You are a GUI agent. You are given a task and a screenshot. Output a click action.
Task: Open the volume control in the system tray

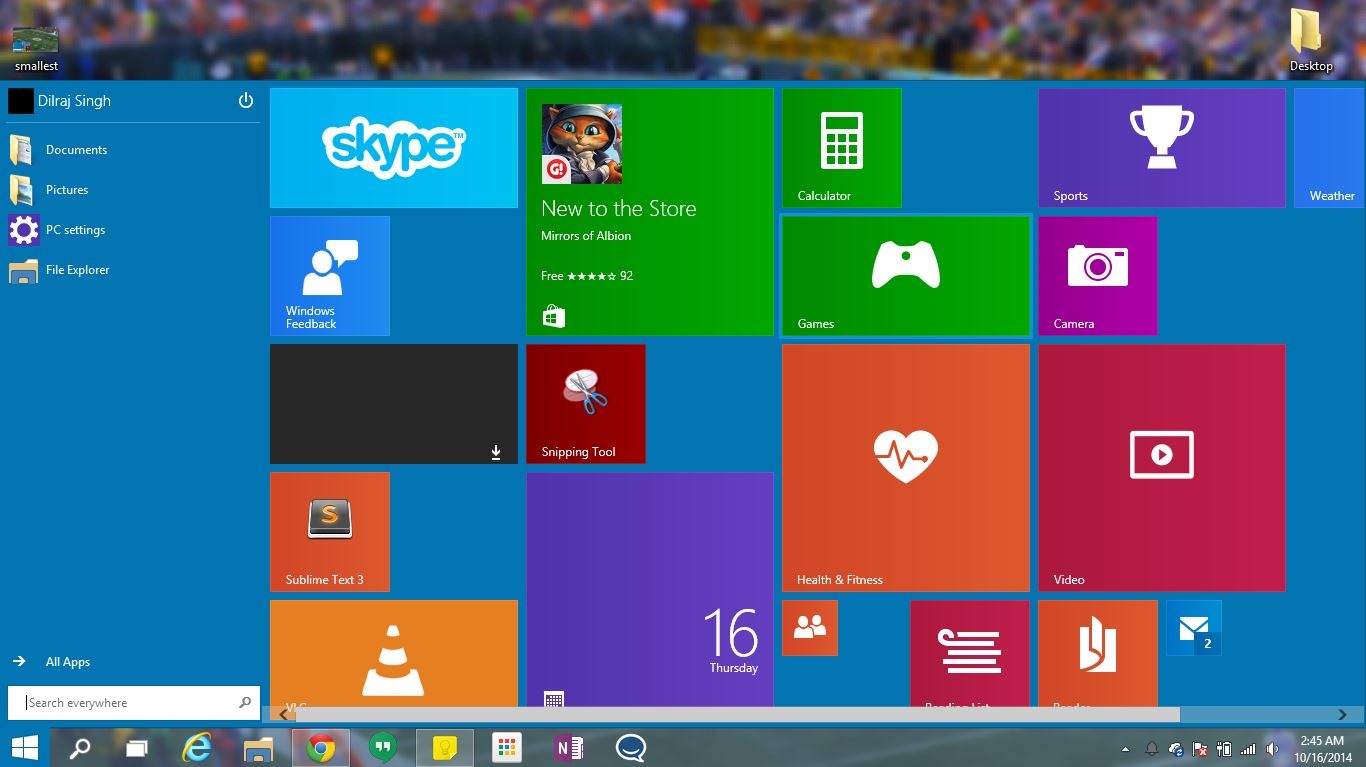click(1272, 749)
